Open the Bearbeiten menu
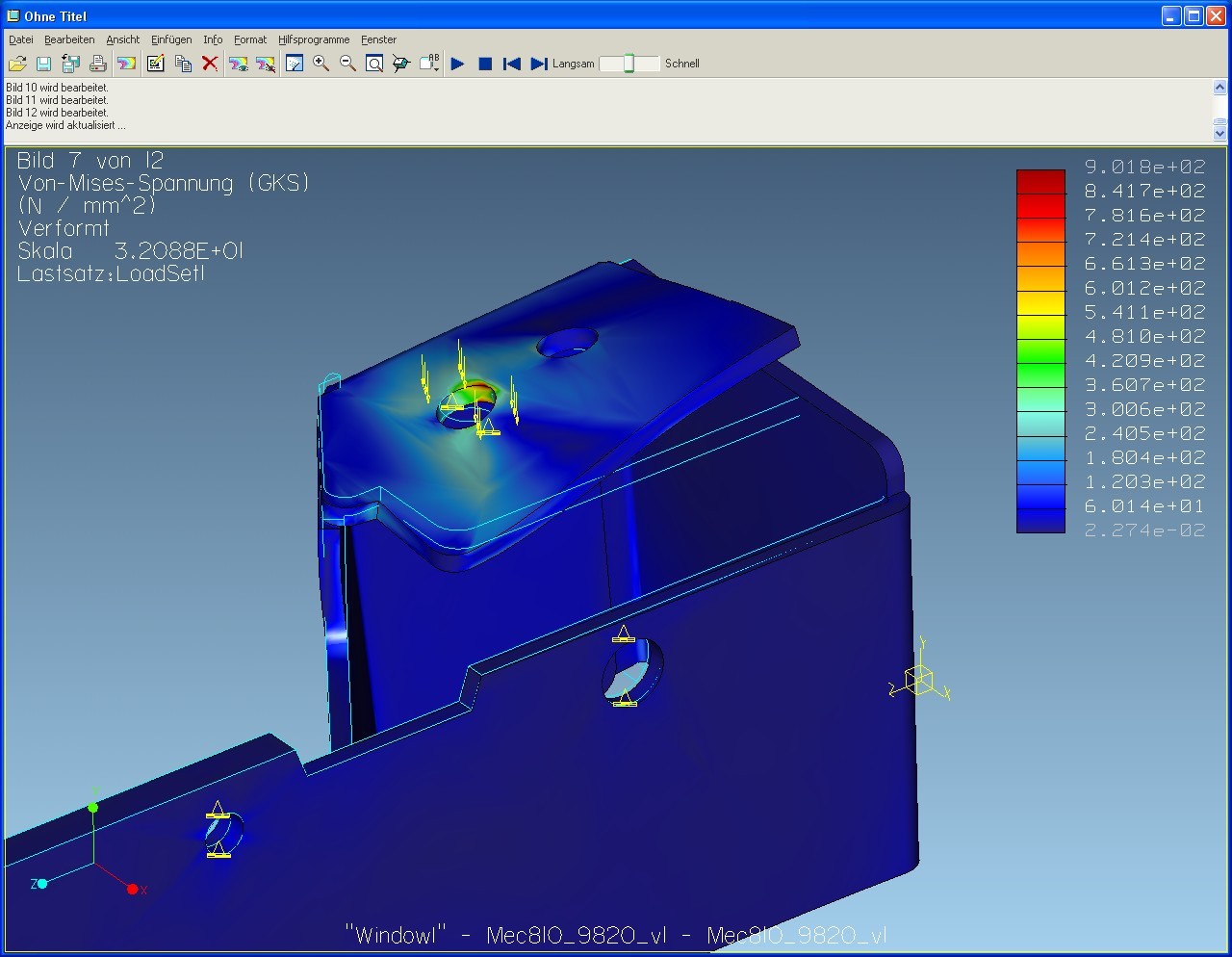 69,39
